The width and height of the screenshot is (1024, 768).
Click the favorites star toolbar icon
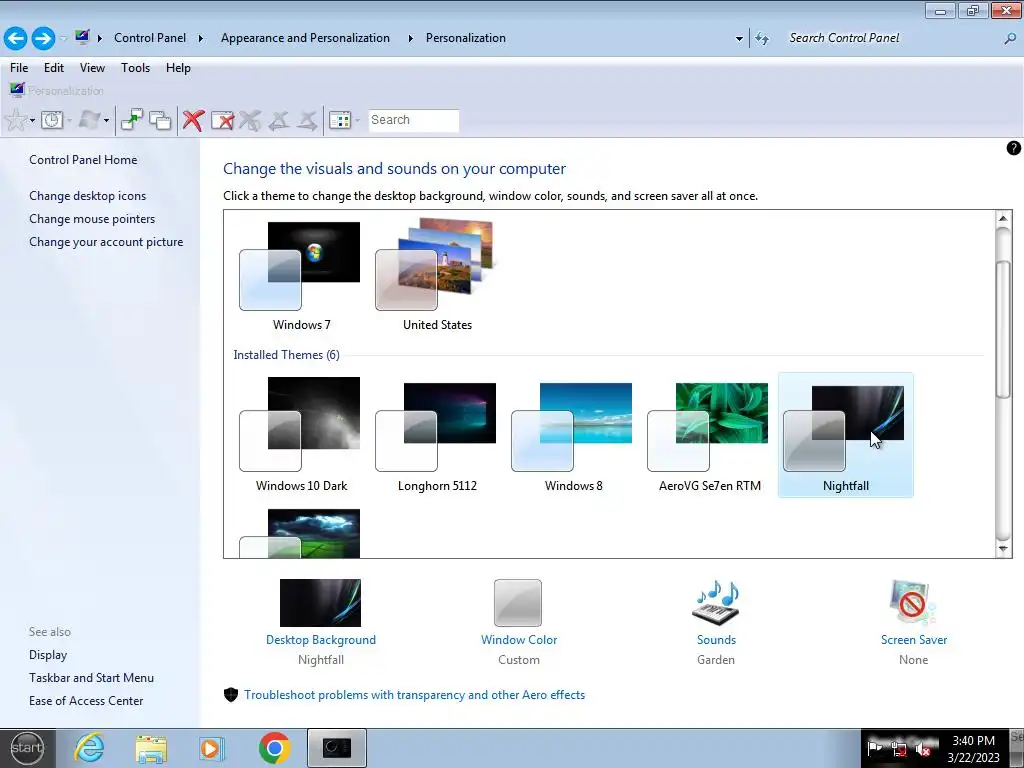point(16,120)
